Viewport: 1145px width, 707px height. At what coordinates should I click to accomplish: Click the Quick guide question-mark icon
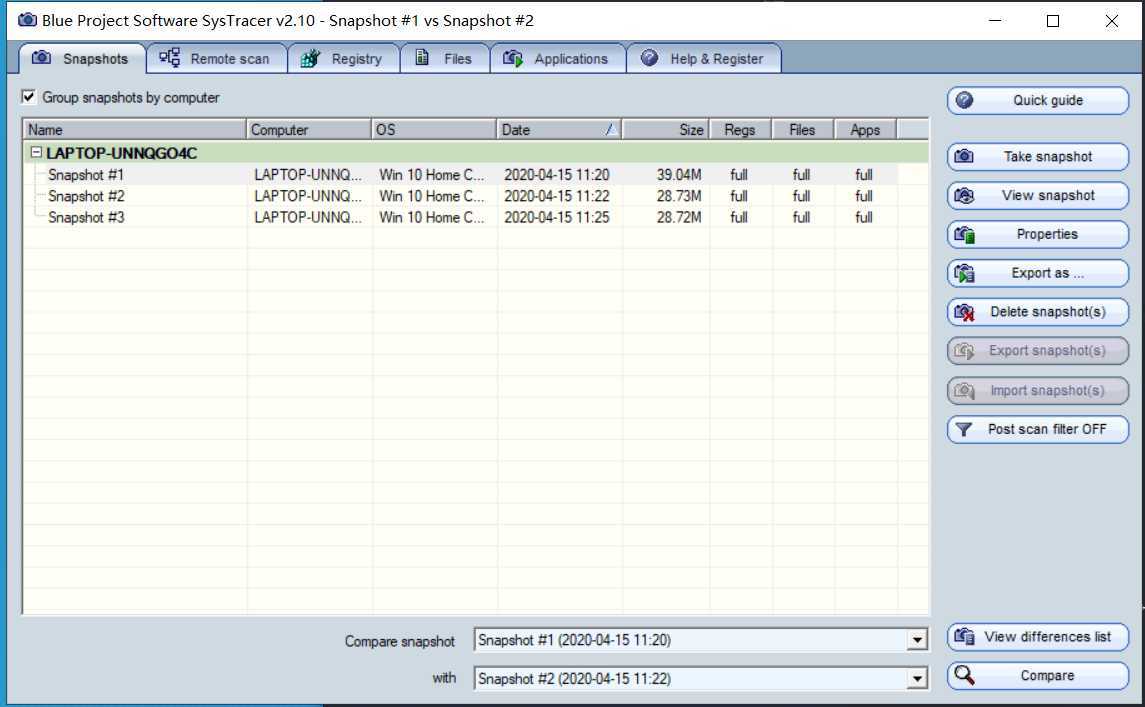[x=964, y=100]
